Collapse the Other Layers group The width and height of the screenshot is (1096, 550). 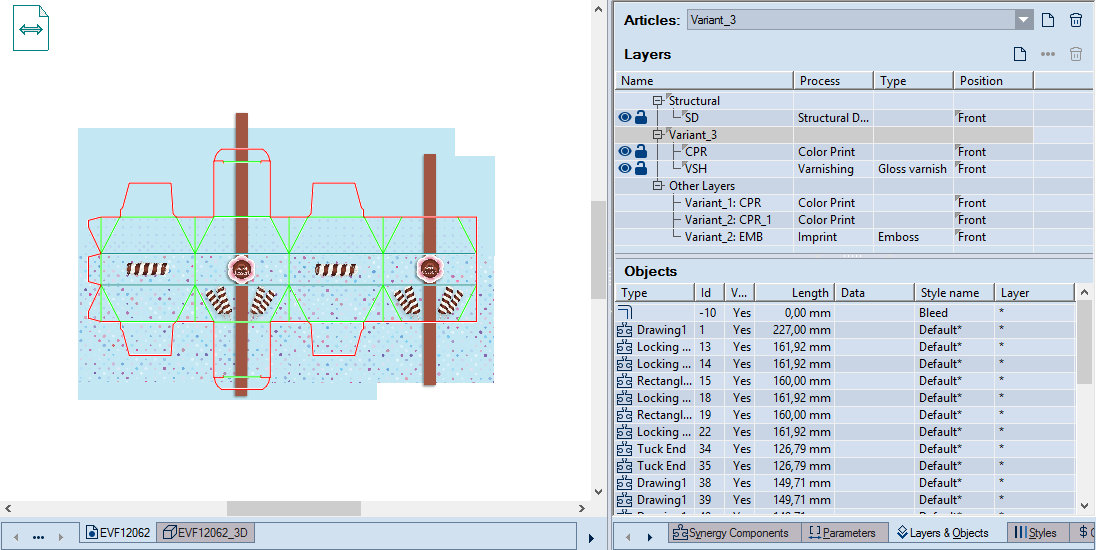click(x=658, y=186)
